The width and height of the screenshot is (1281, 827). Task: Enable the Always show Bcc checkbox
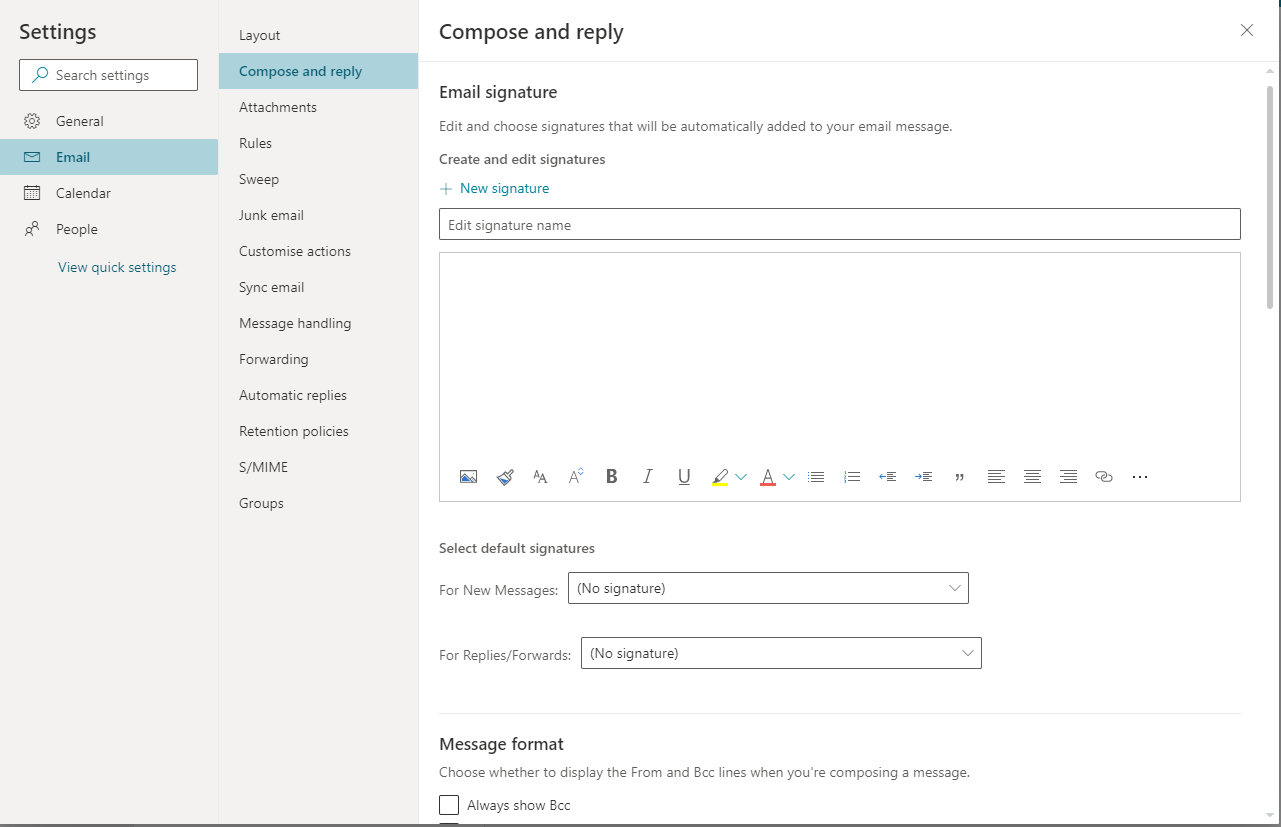(x=449, y=805)
